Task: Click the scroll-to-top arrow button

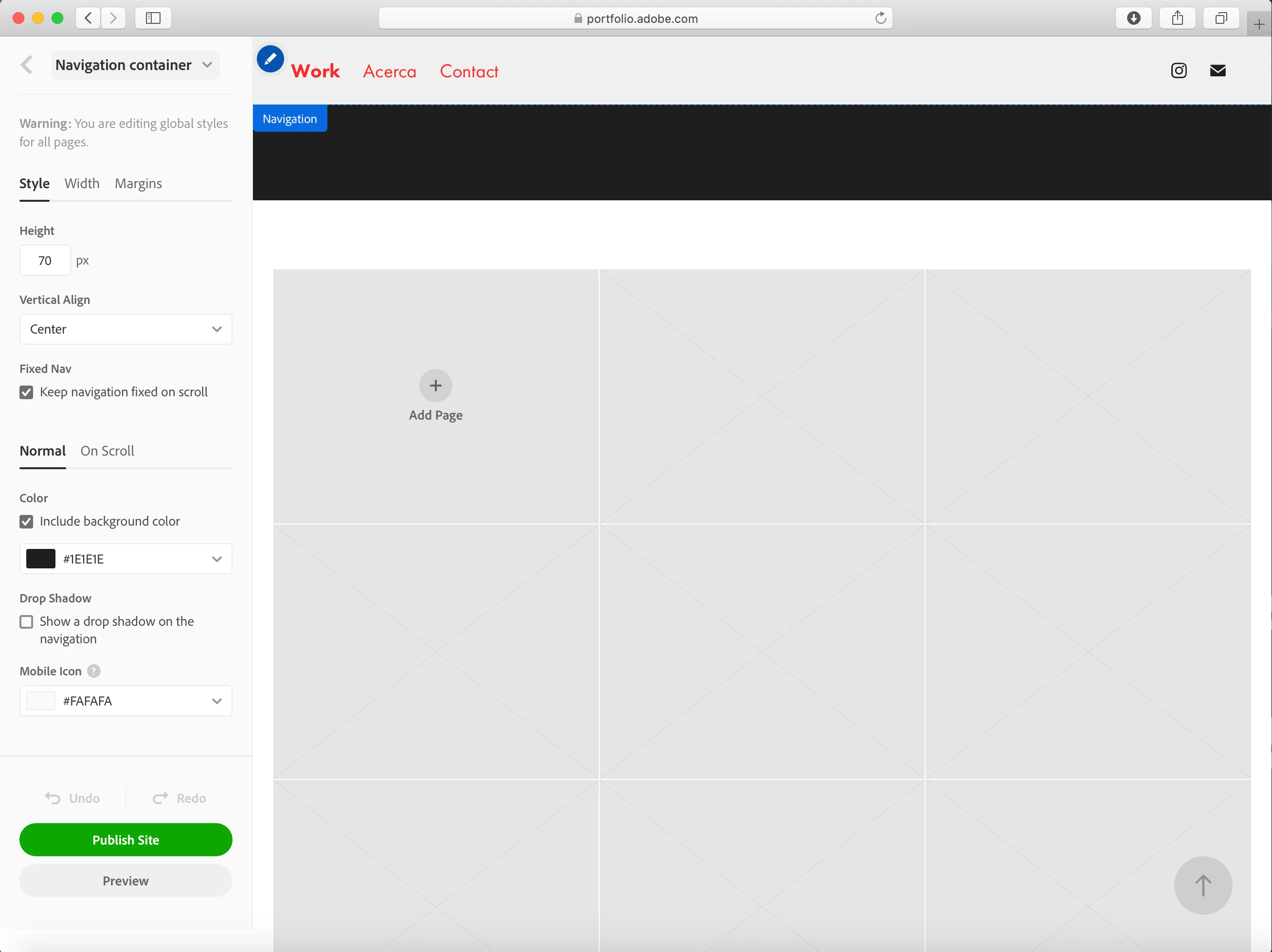Action: 1202,885
